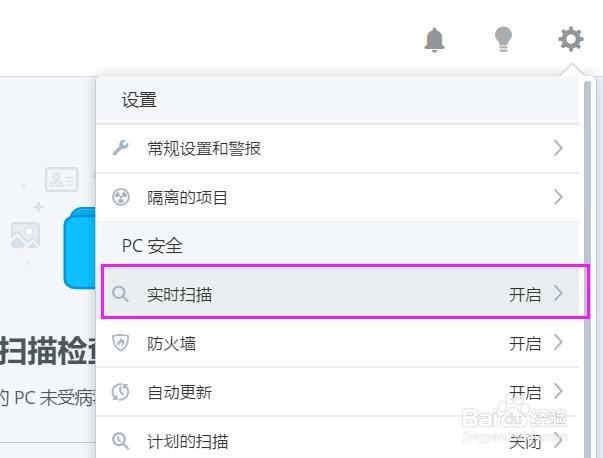The image size is (603, 458).
Task: Toggle automatic updates 开启 status
Action: coord(525,392)
